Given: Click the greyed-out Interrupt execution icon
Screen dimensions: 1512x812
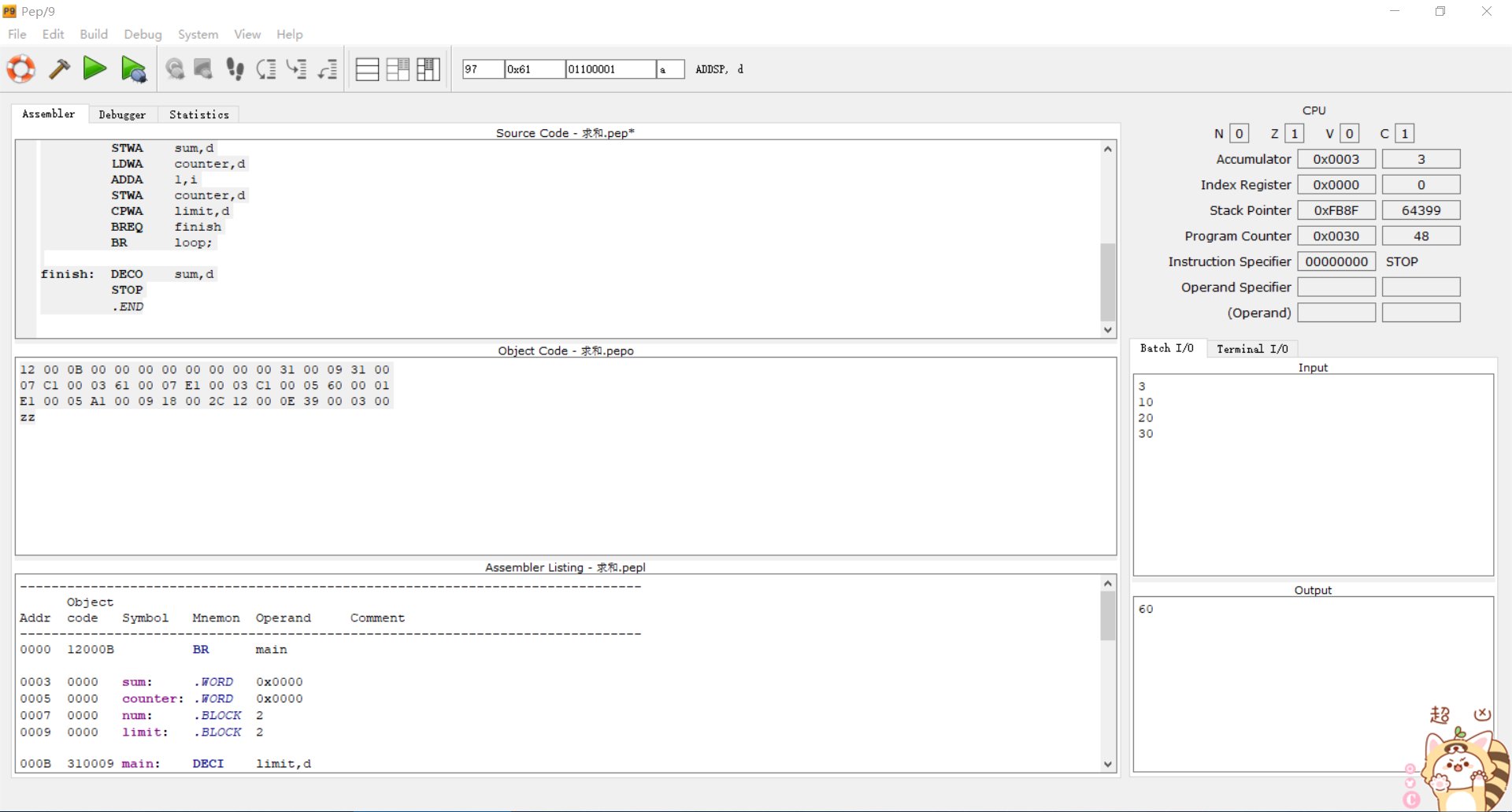Looking at the screenshot, I should 203,69.
